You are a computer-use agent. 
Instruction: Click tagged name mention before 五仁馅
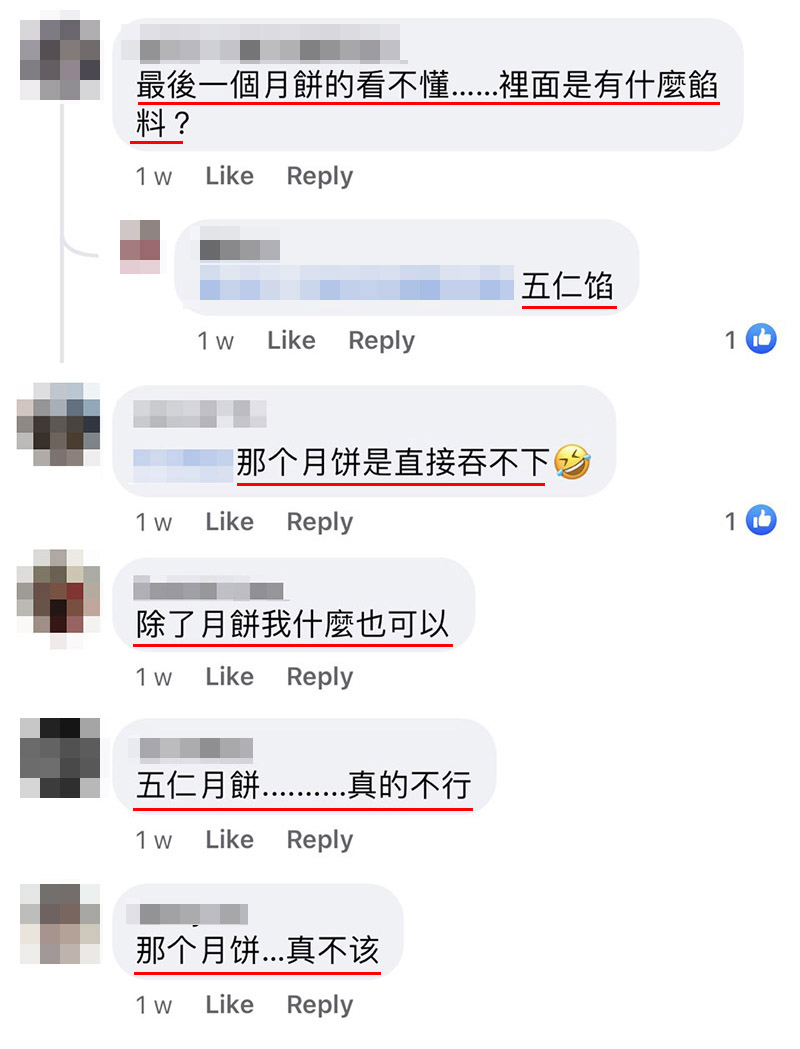click(x=357, y=282)
